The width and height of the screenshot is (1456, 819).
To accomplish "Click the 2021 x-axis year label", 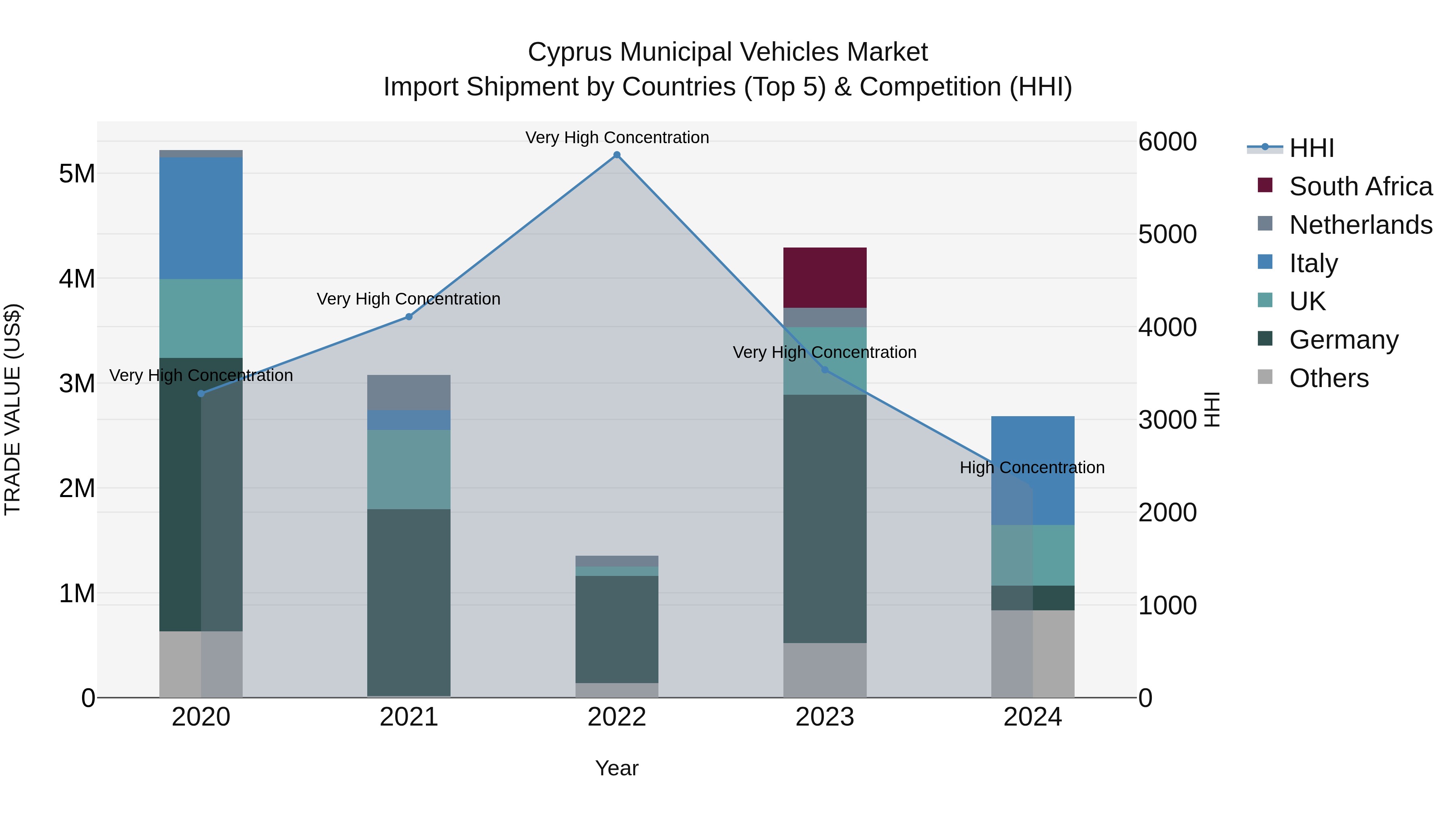I will 408,717.
